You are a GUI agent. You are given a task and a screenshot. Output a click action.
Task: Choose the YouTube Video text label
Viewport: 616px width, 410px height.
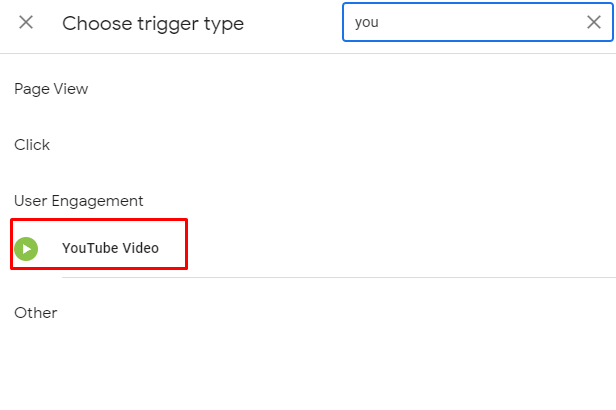click(110, 248)
